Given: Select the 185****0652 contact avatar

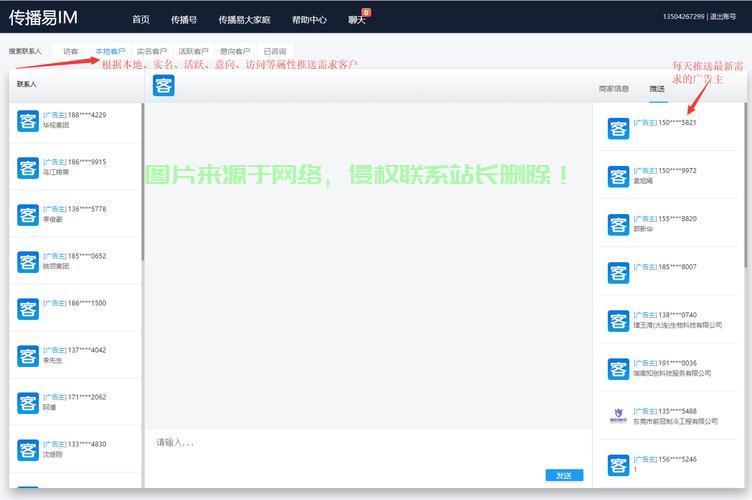Looking at the screenshot, I should click(28, 262).
